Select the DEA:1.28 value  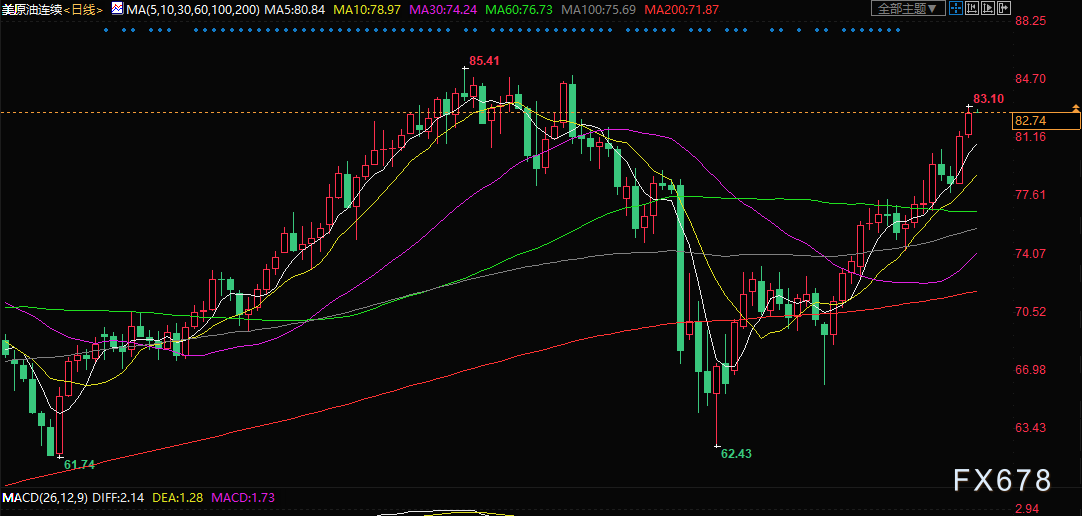(x=176, y=497)
